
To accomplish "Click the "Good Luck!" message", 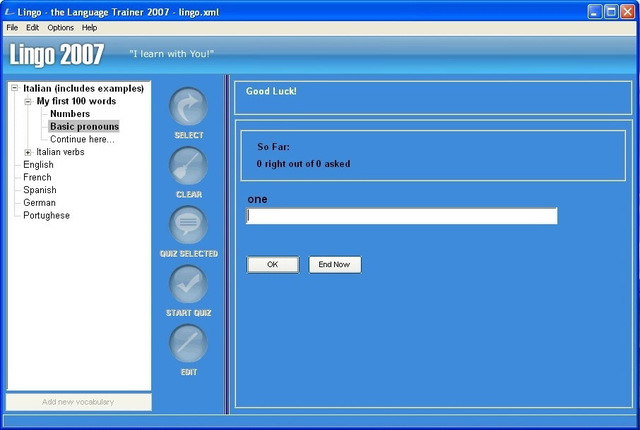I will point(271,91).
